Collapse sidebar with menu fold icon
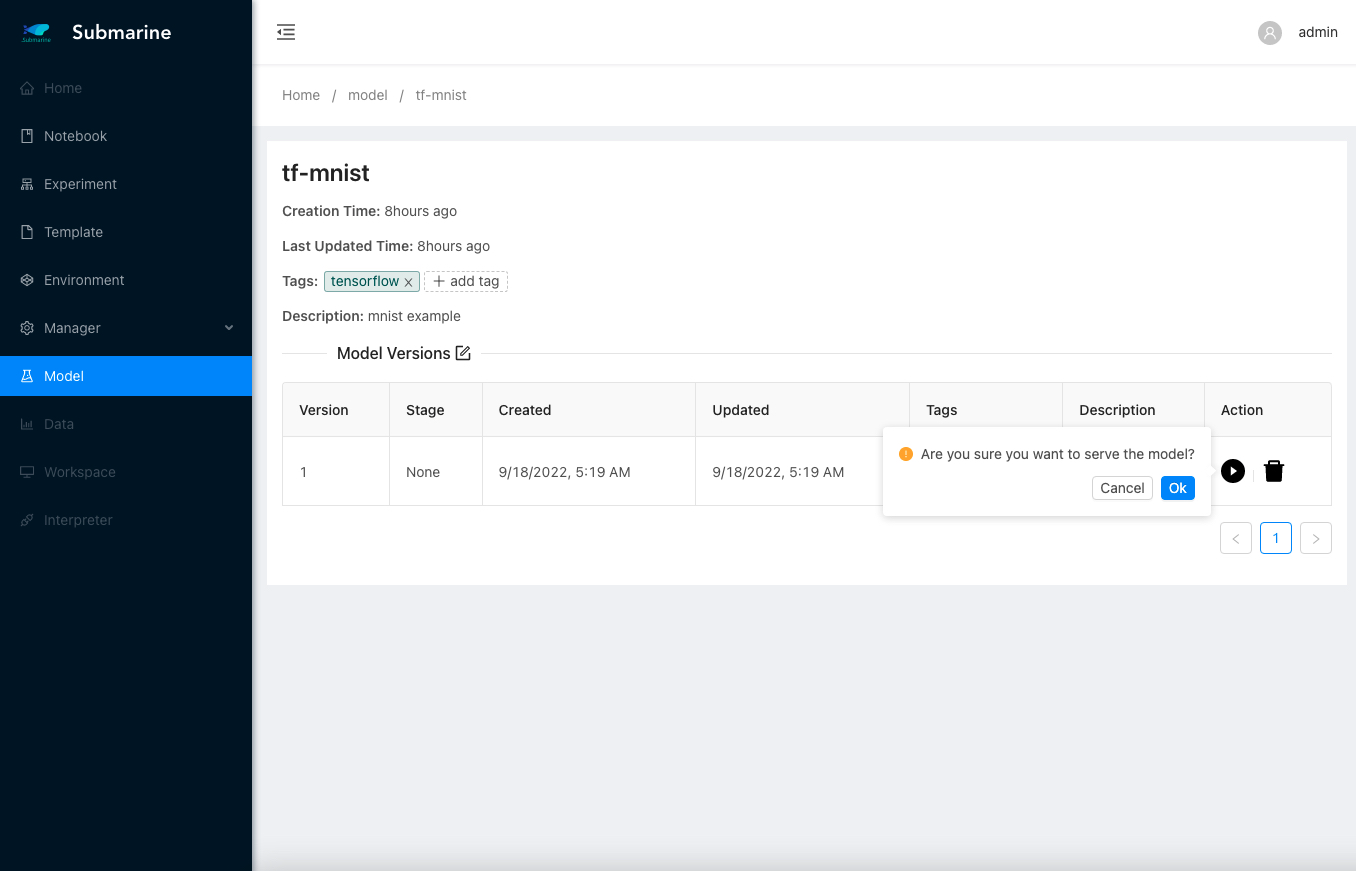The image size is (1356, 871). (x=286, y=32)
